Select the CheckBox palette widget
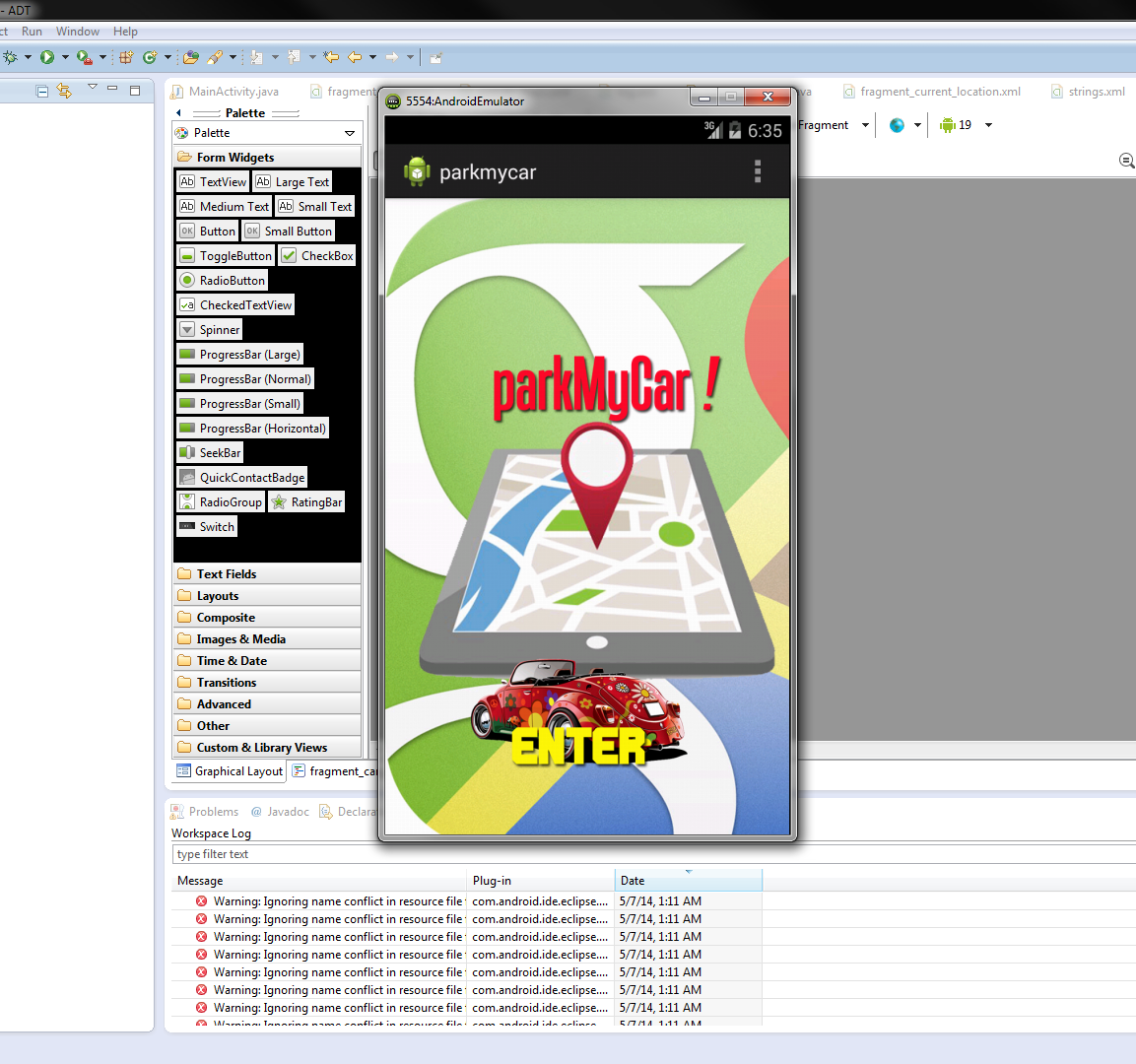The width and height of the screenshot is (1136, 1064). click(317, 256)
